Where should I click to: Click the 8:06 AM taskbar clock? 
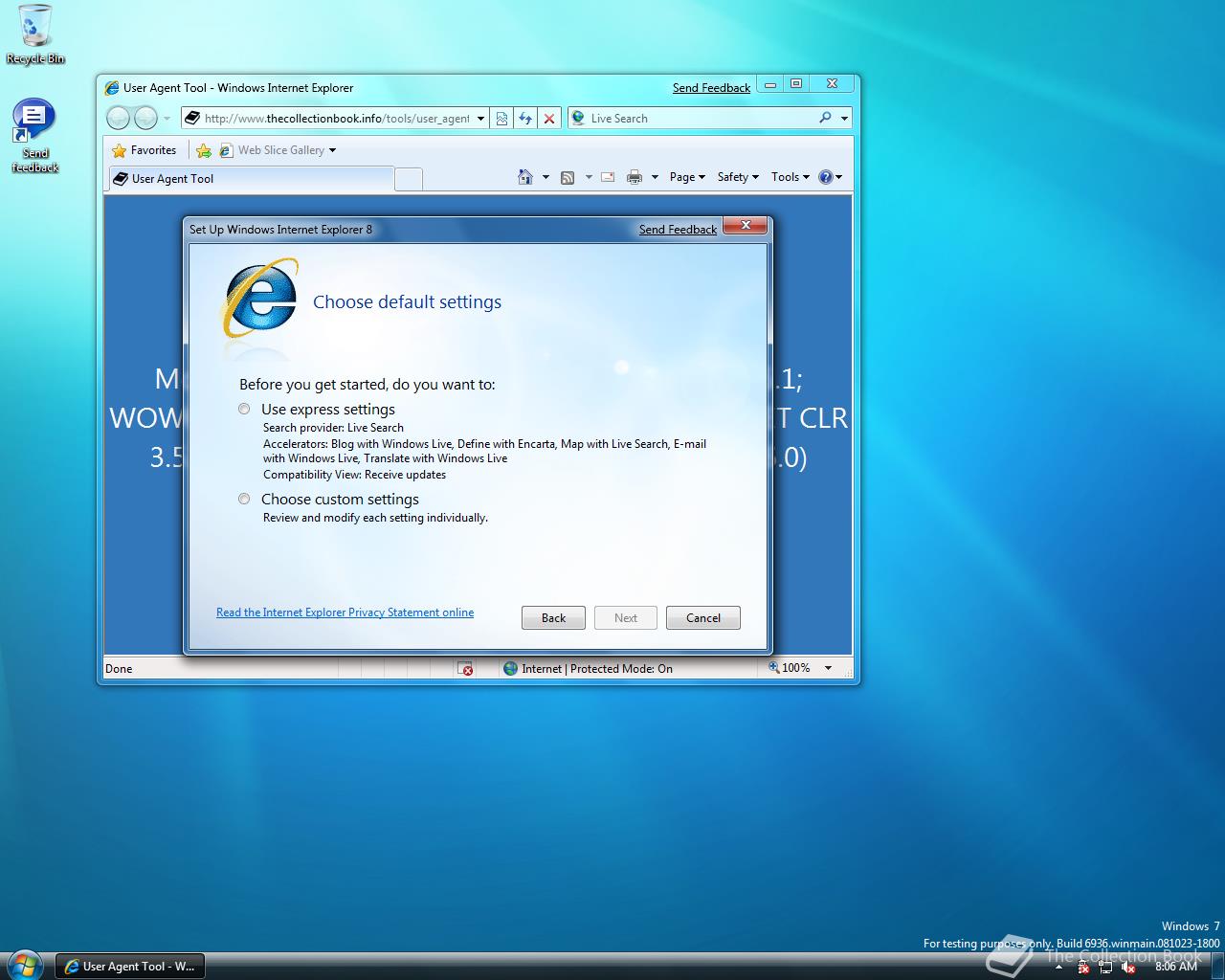click(1176, 967)
